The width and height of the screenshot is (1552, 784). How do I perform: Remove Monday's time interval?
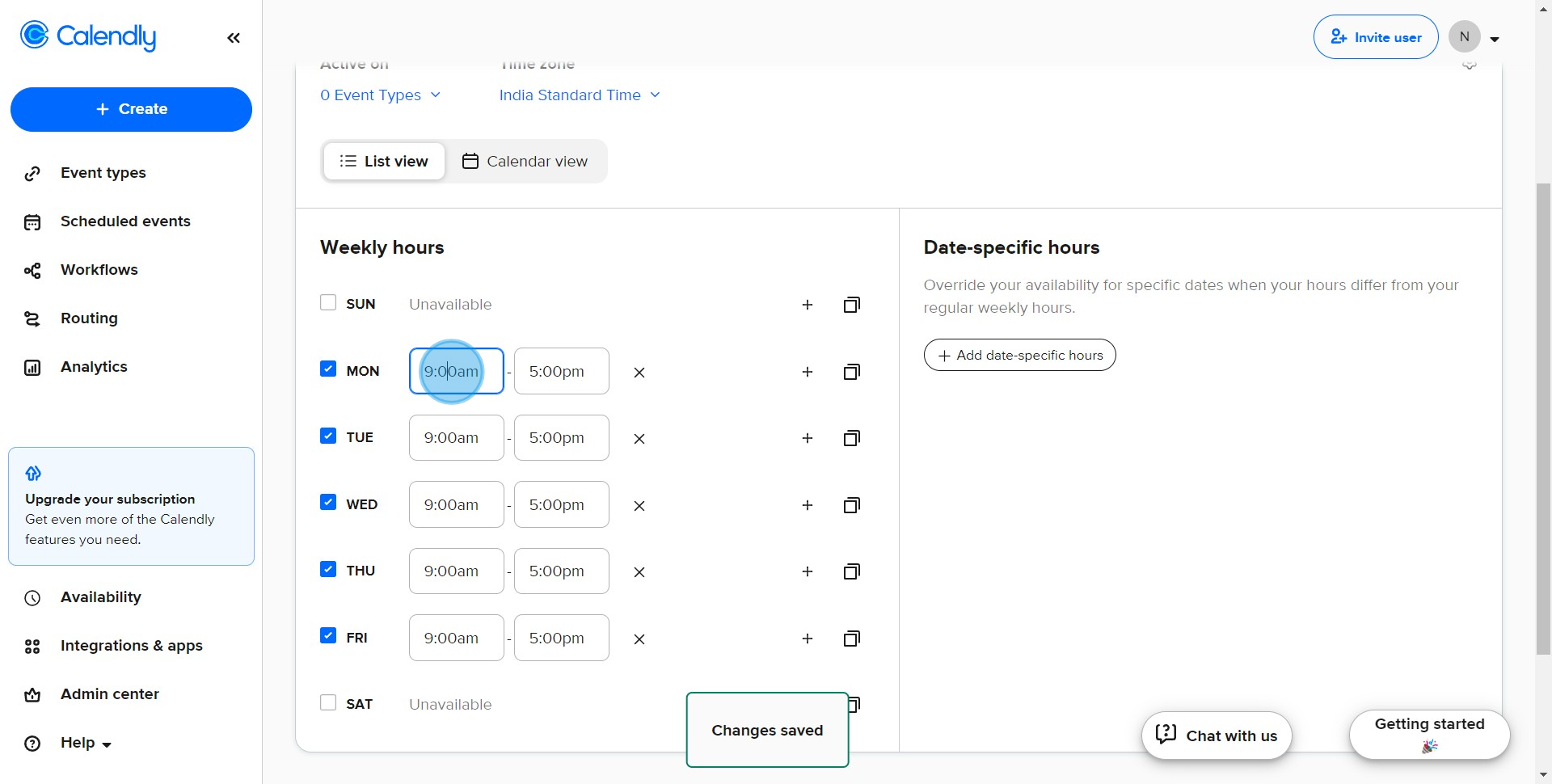pyautogui.click(x=639, y=373)
